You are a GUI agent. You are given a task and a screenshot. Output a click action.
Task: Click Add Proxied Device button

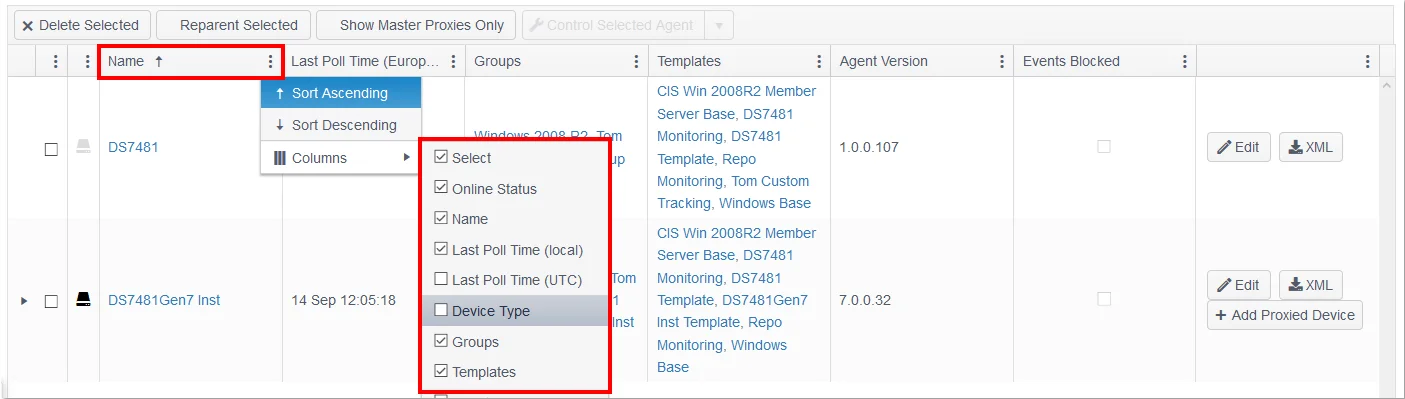tap(1285, 315)
